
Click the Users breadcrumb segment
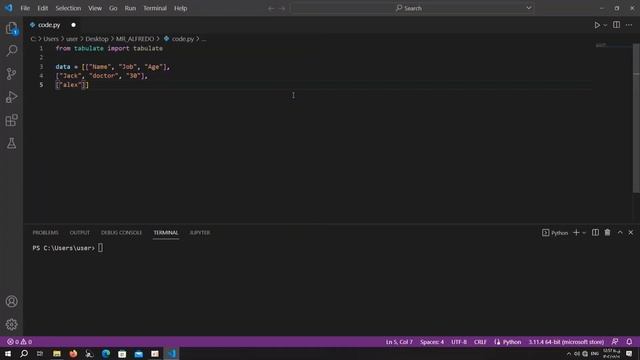pos(51,39)
